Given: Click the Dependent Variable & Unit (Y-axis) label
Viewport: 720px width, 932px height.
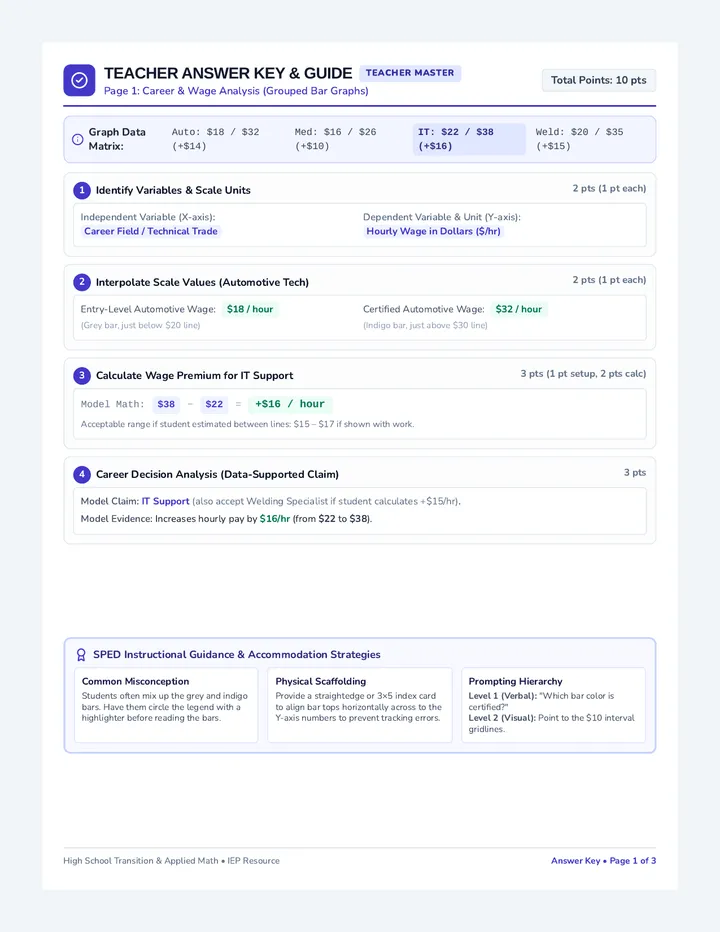Looking at the screenshot, I should tap(442, 217).
